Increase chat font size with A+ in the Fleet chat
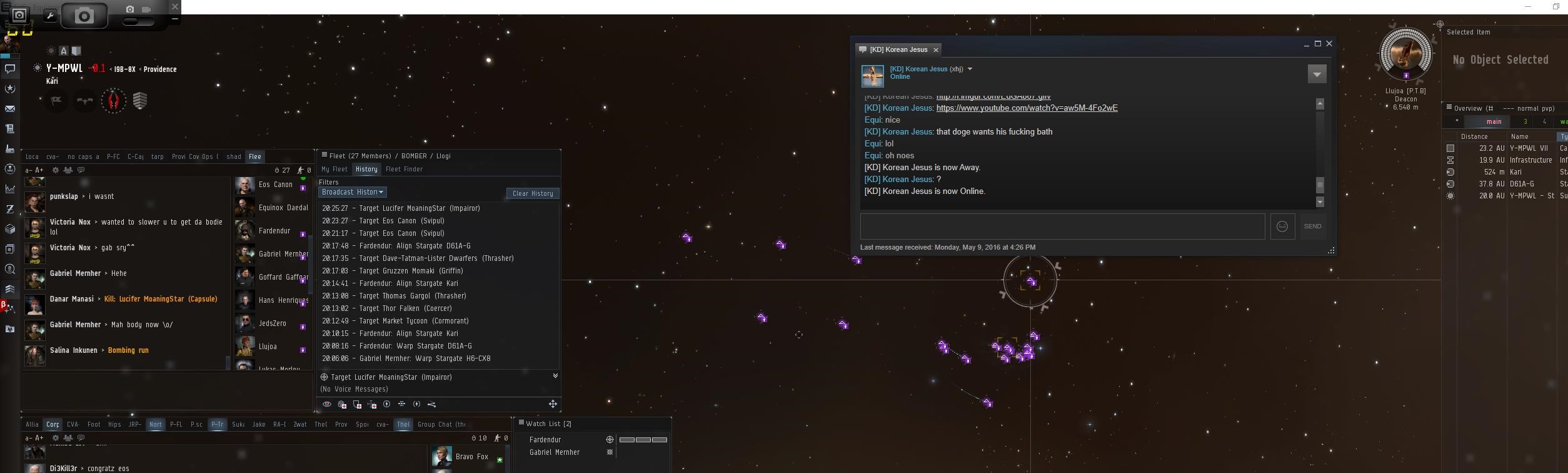This screenshot has width=1568, height=473. coord(39,170)
